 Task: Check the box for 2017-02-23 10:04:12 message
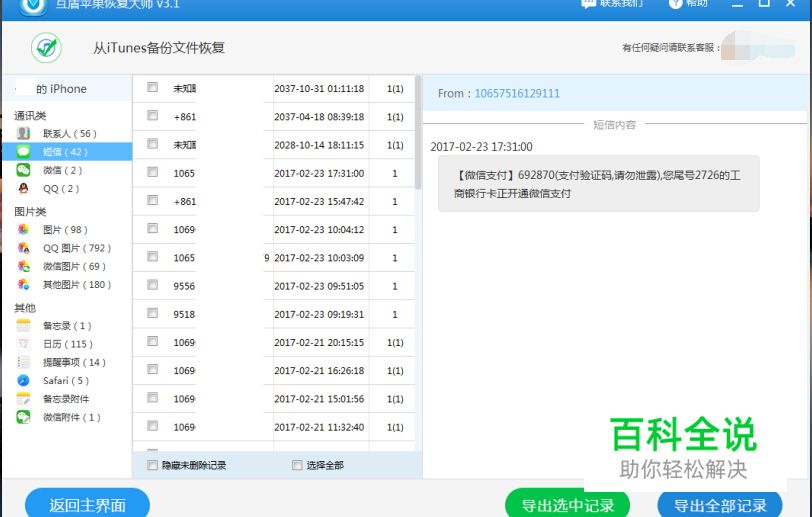click(152, 228)
